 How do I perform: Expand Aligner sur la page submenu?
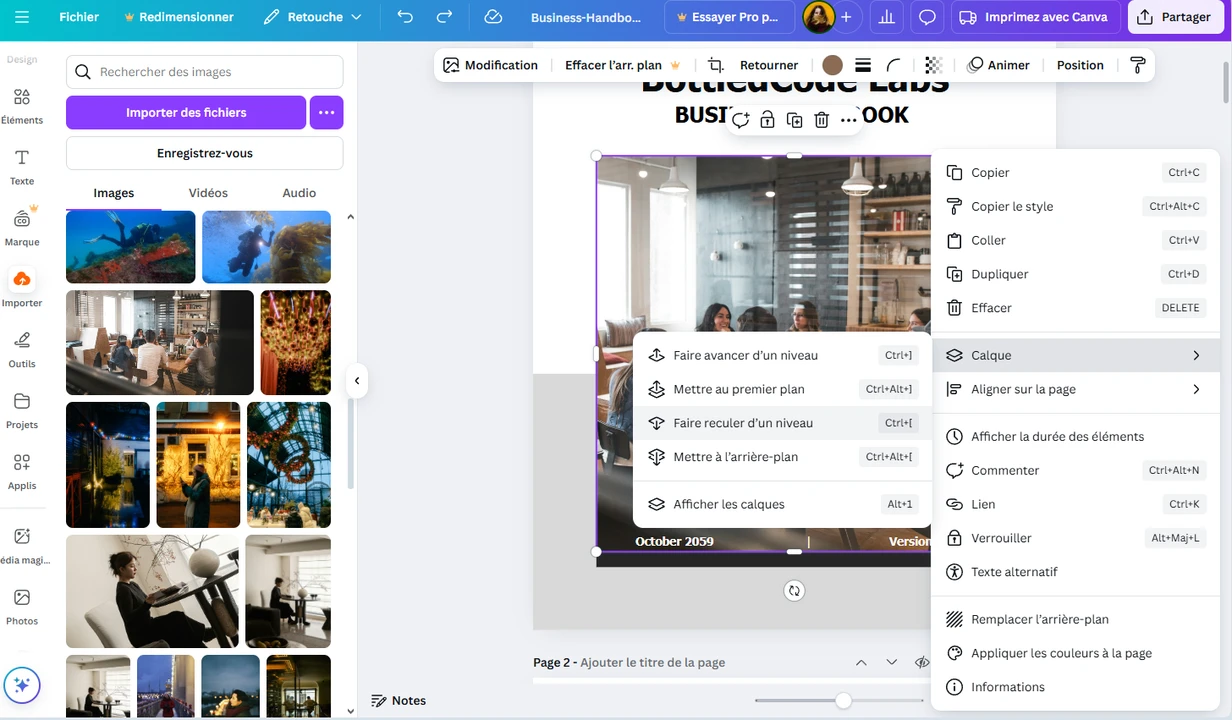point(1075,389)
